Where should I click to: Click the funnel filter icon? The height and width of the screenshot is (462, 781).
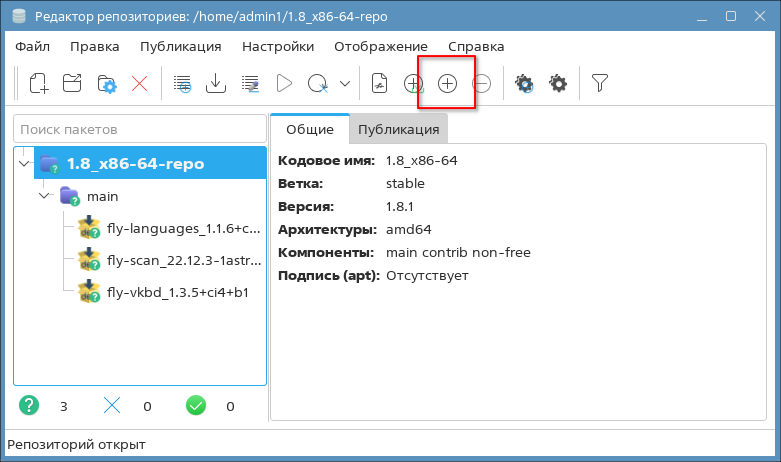[599, 84]
